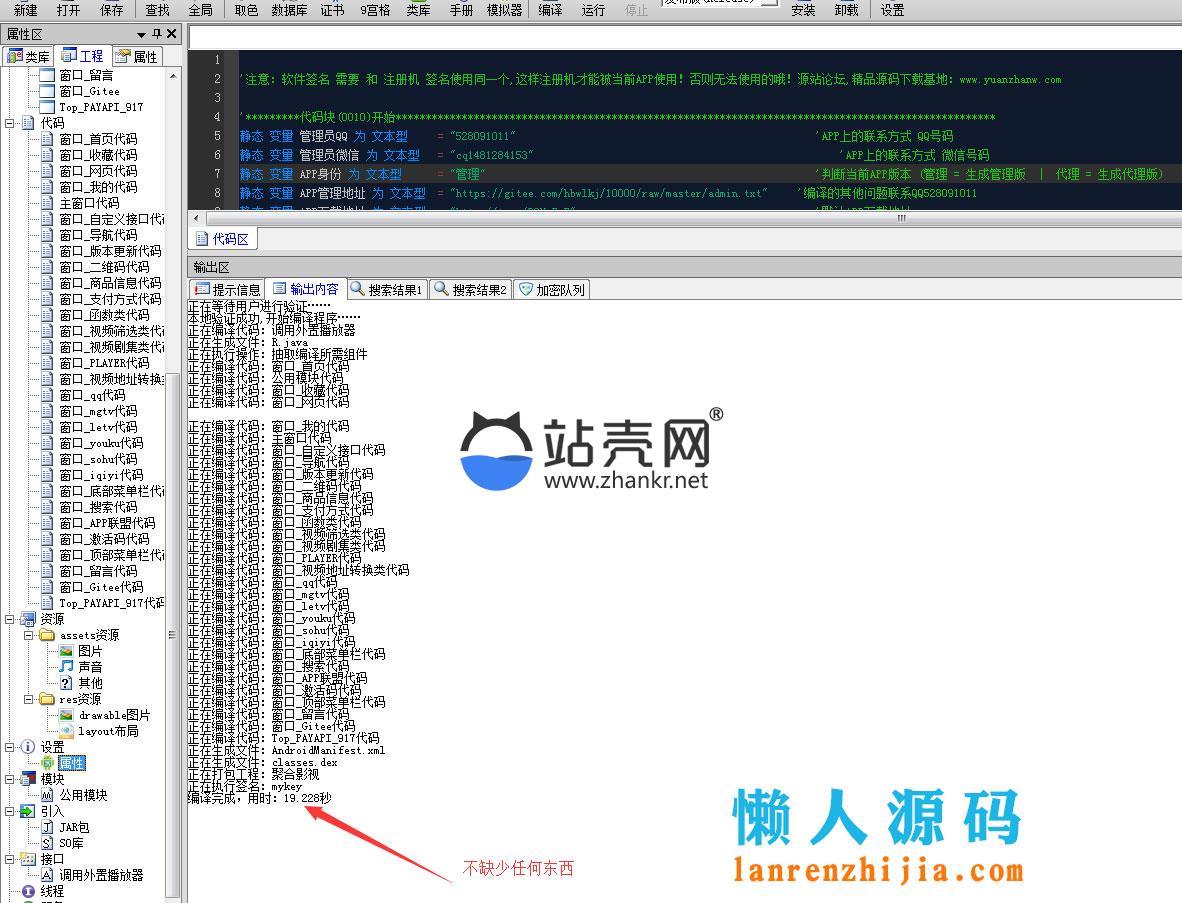Open 窗口_首页代码 in the tree
1182x903 pixels.
(97, 139)
